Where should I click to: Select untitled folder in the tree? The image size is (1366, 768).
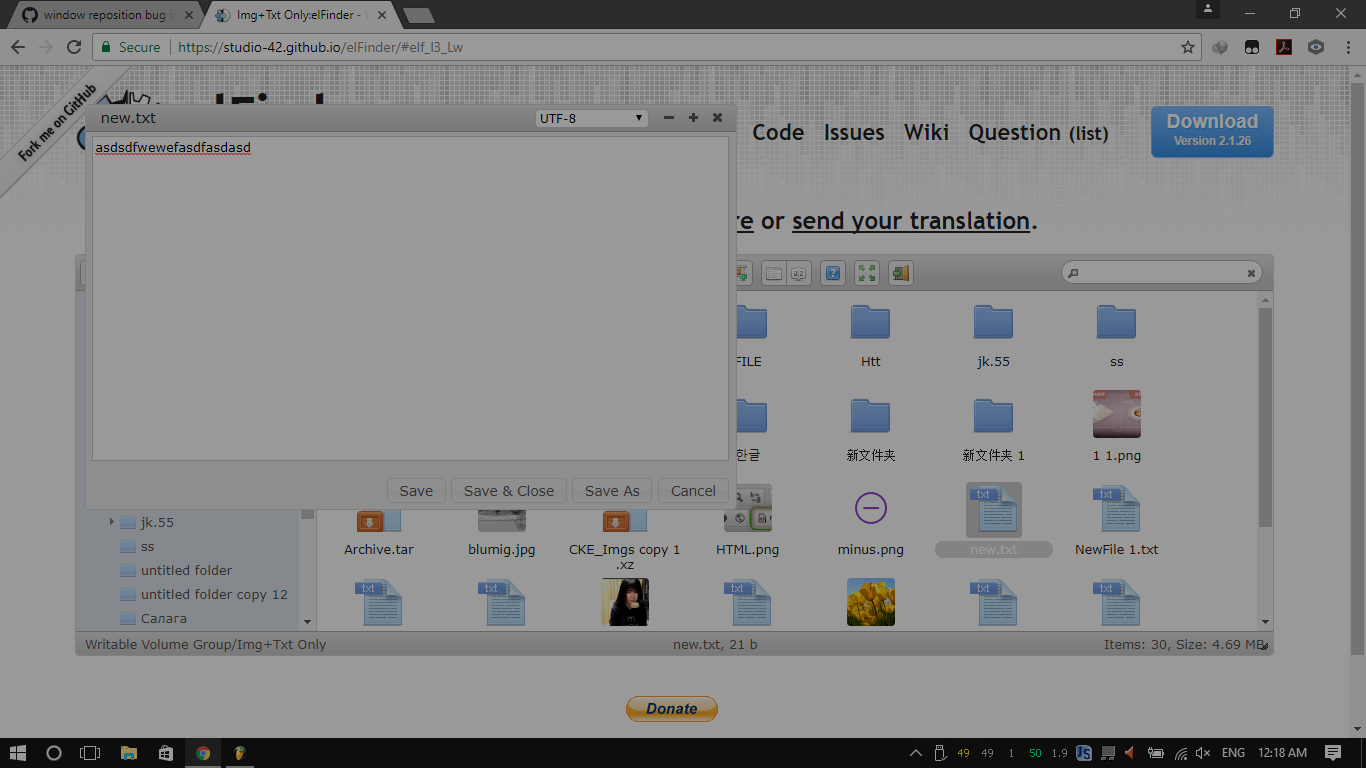coord(186,570)
